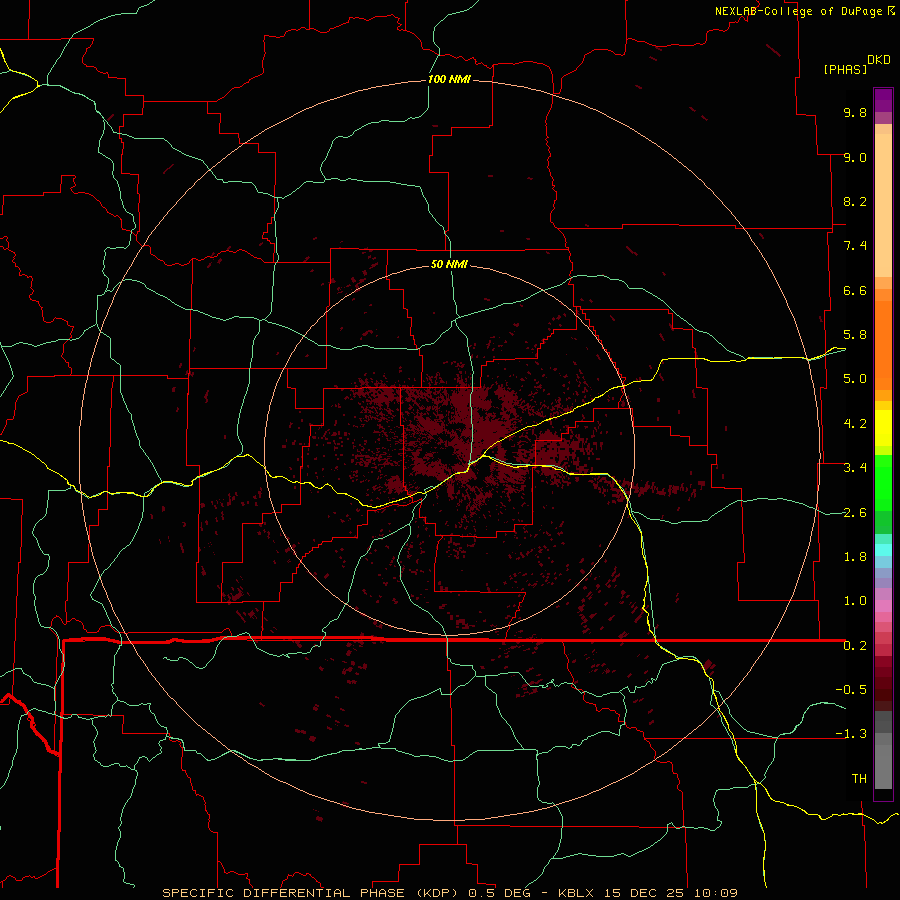The height and width of the screenshot is (900, 900).
Task: Click the 0.2 legend value
Action: pos(855,646)
